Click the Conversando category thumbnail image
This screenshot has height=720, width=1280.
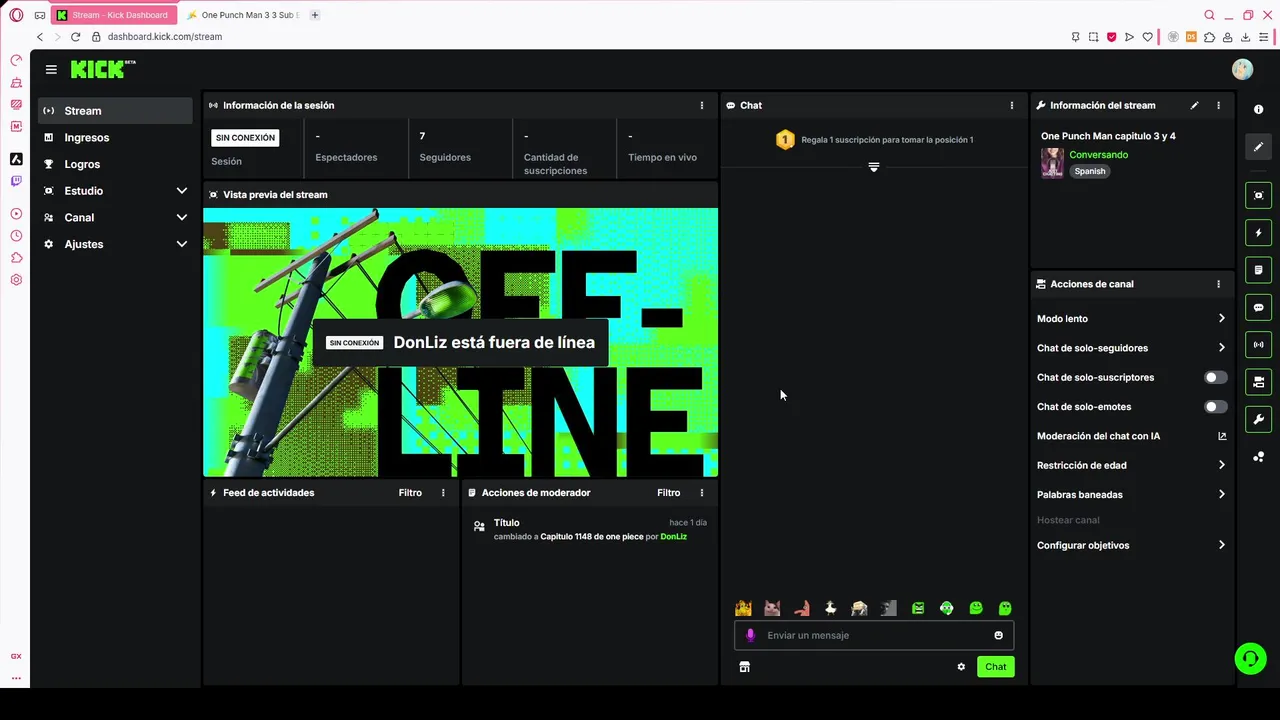[1052, 163]
